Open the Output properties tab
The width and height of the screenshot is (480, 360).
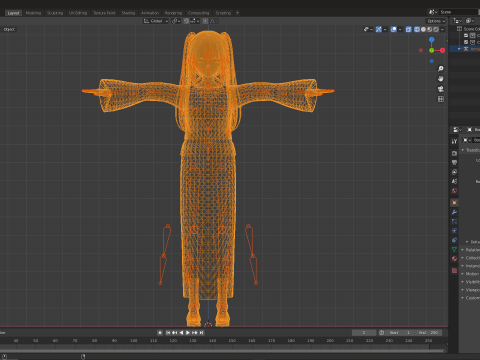tap(454, 163)
